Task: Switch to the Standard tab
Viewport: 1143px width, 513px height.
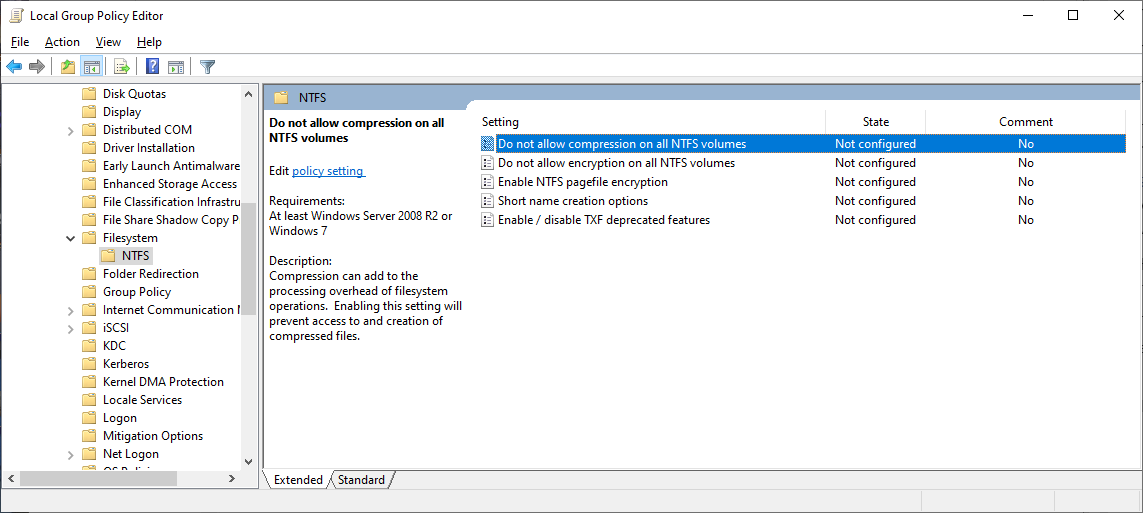Action: point(361,479)
